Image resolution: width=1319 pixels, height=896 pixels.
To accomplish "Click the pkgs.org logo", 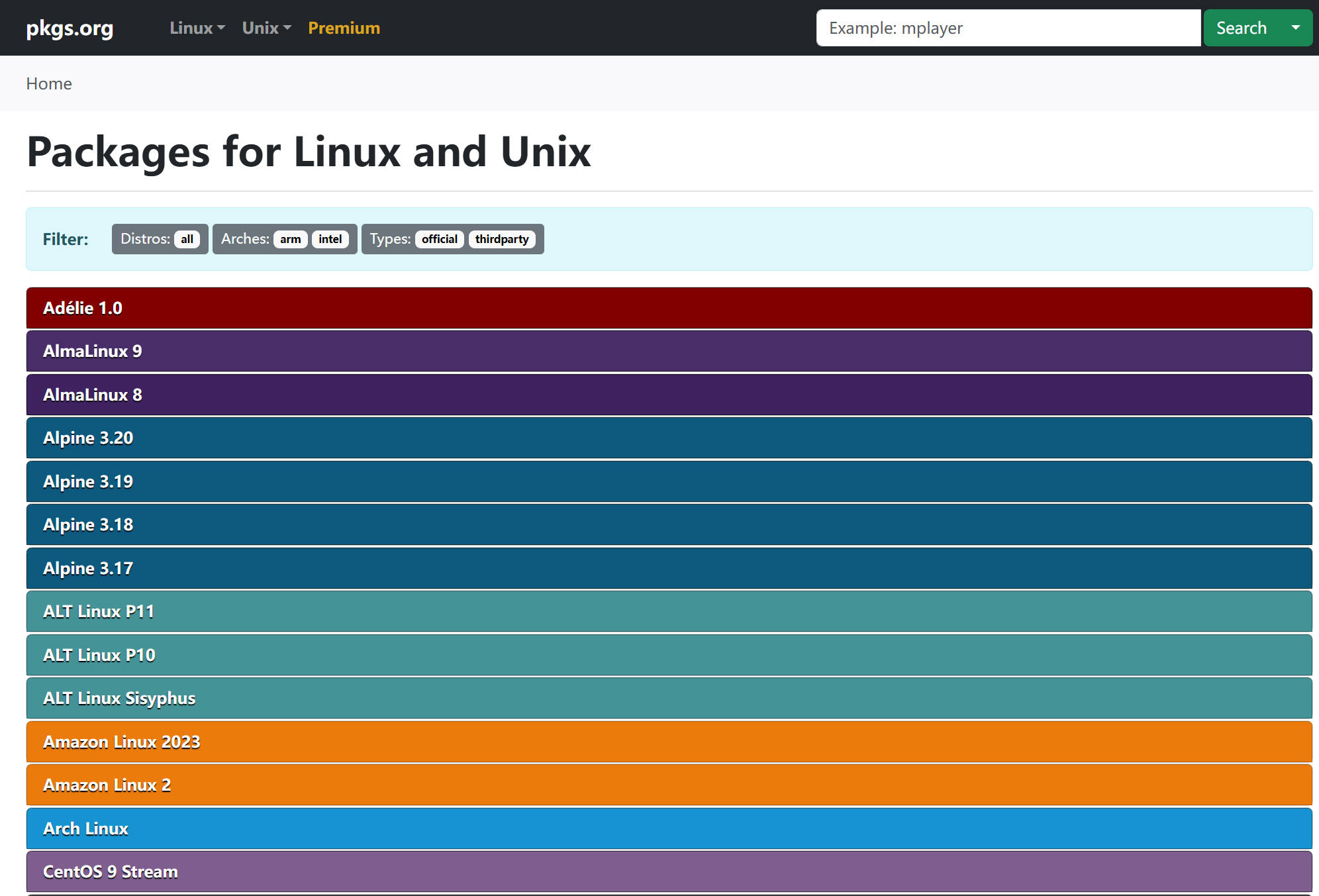I will (x=69, y=28).
